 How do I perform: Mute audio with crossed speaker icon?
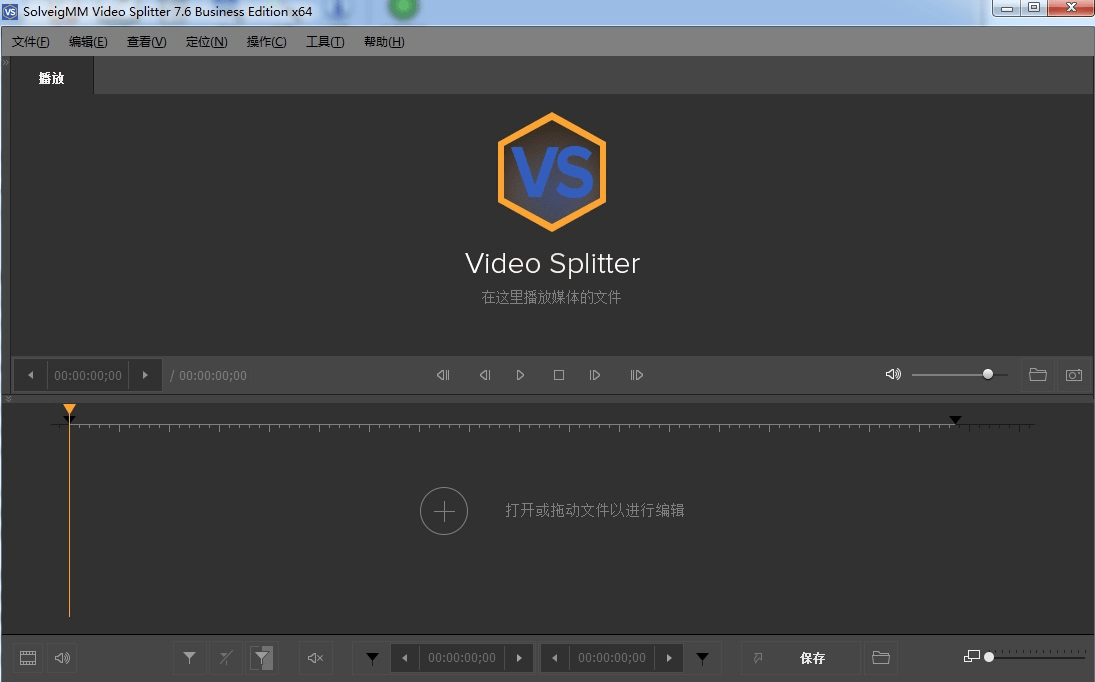point(315,658)
